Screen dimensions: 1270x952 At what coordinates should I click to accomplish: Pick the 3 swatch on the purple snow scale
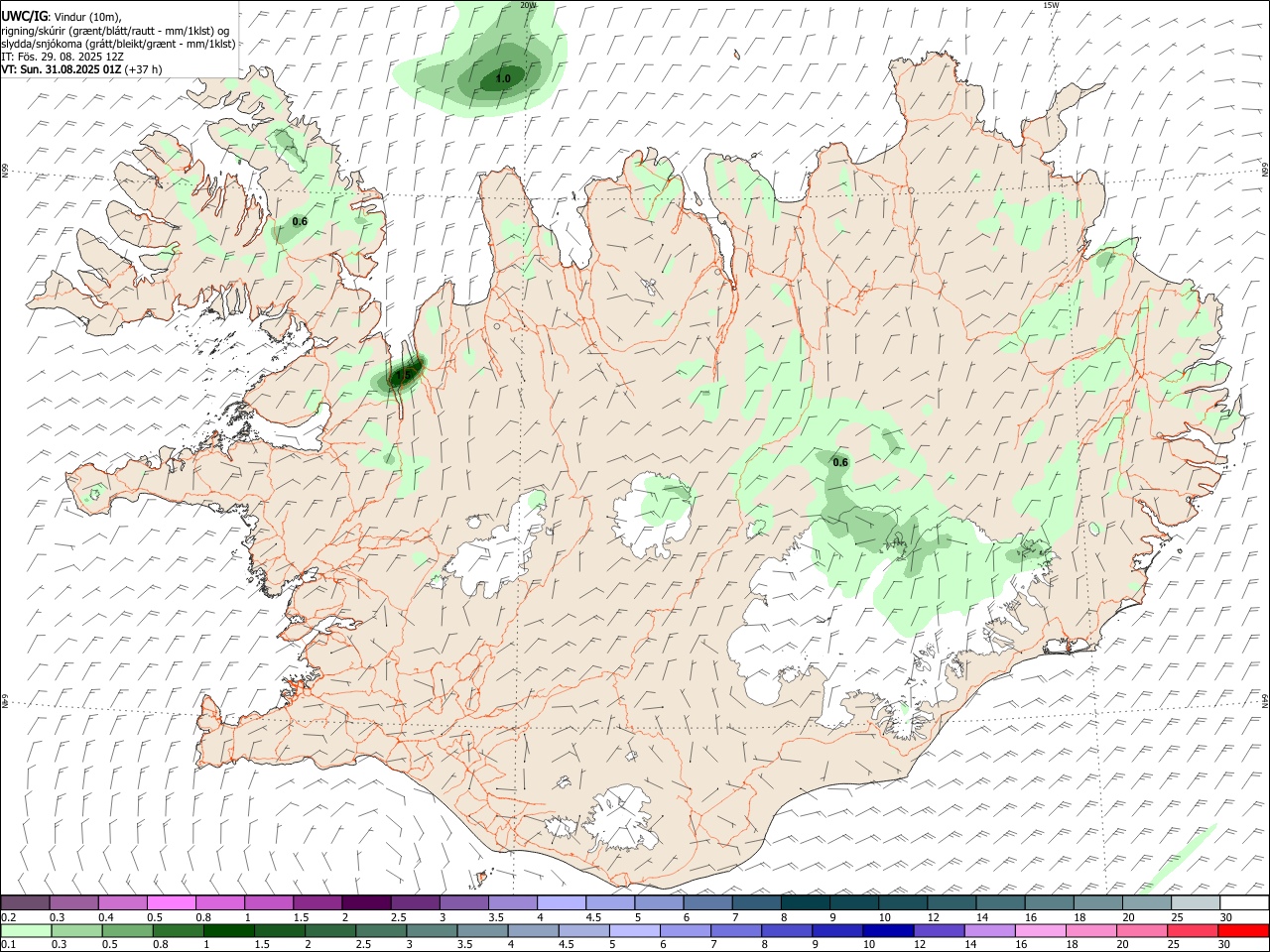click(463, 902)
